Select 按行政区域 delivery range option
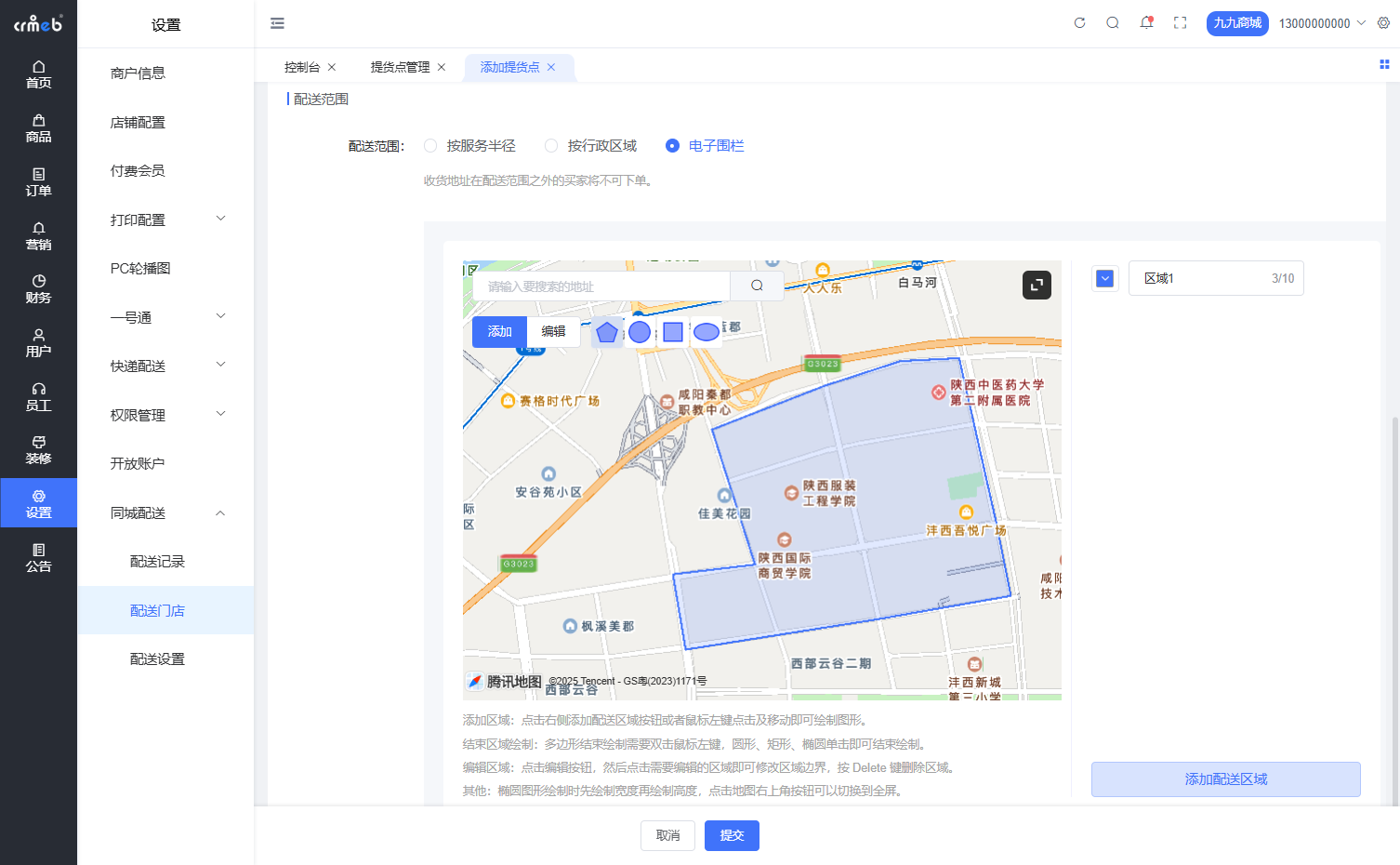The image size is (1400, 865). [x=591, y=146]
